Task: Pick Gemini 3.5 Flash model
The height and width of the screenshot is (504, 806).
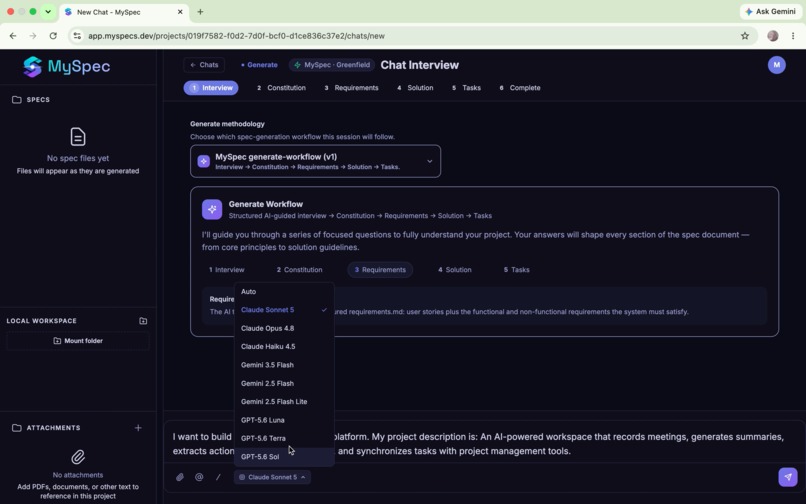Action: pyautogui.click(x=284, y=365)
